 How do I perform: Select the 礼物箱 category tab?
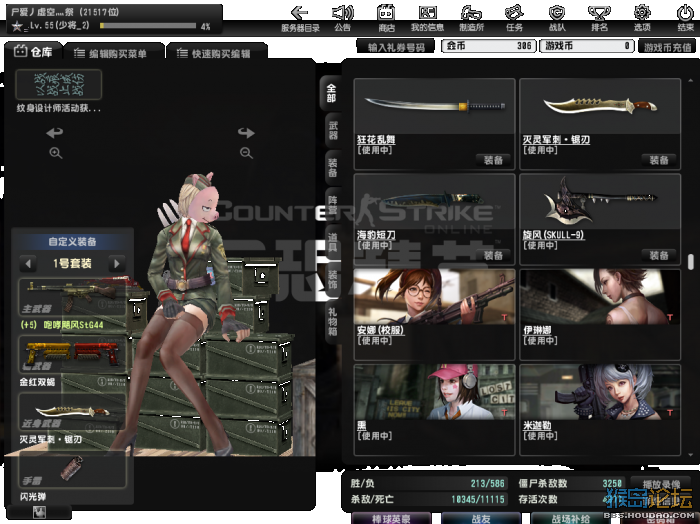[x=333, y=321]
